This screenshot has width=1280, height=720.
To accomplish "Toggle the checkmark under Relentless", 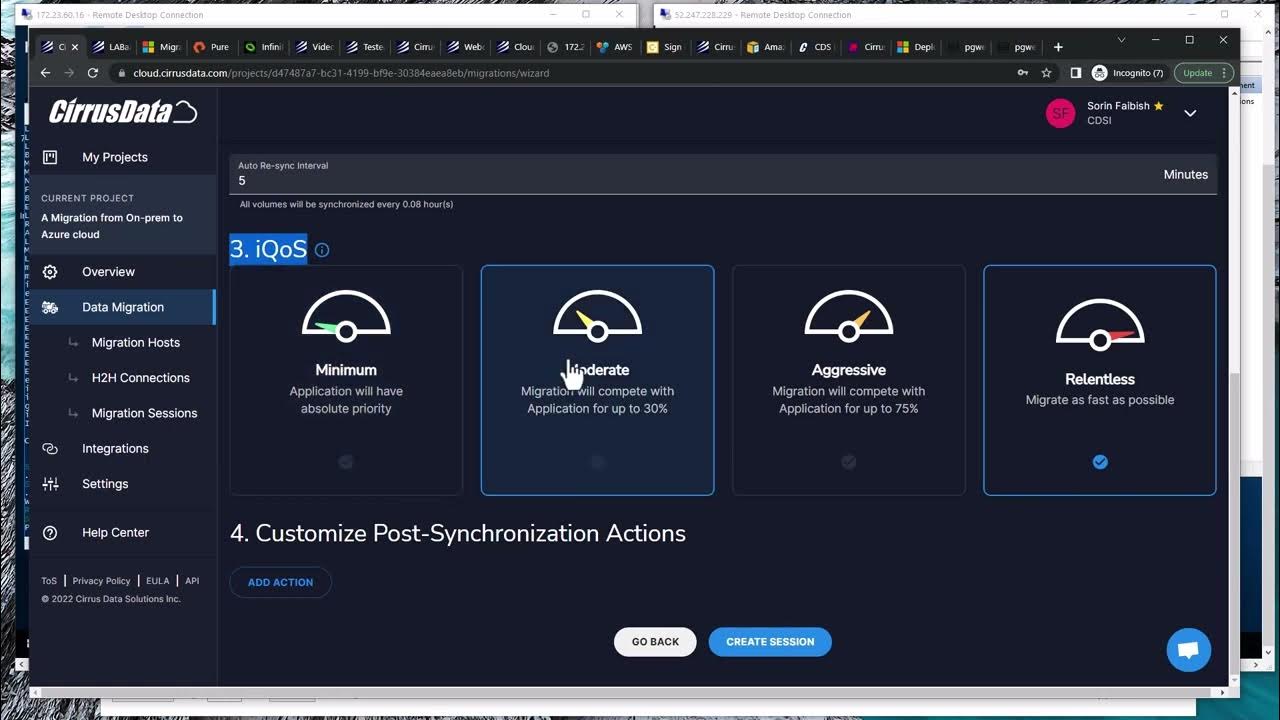I will [1100, 462].
